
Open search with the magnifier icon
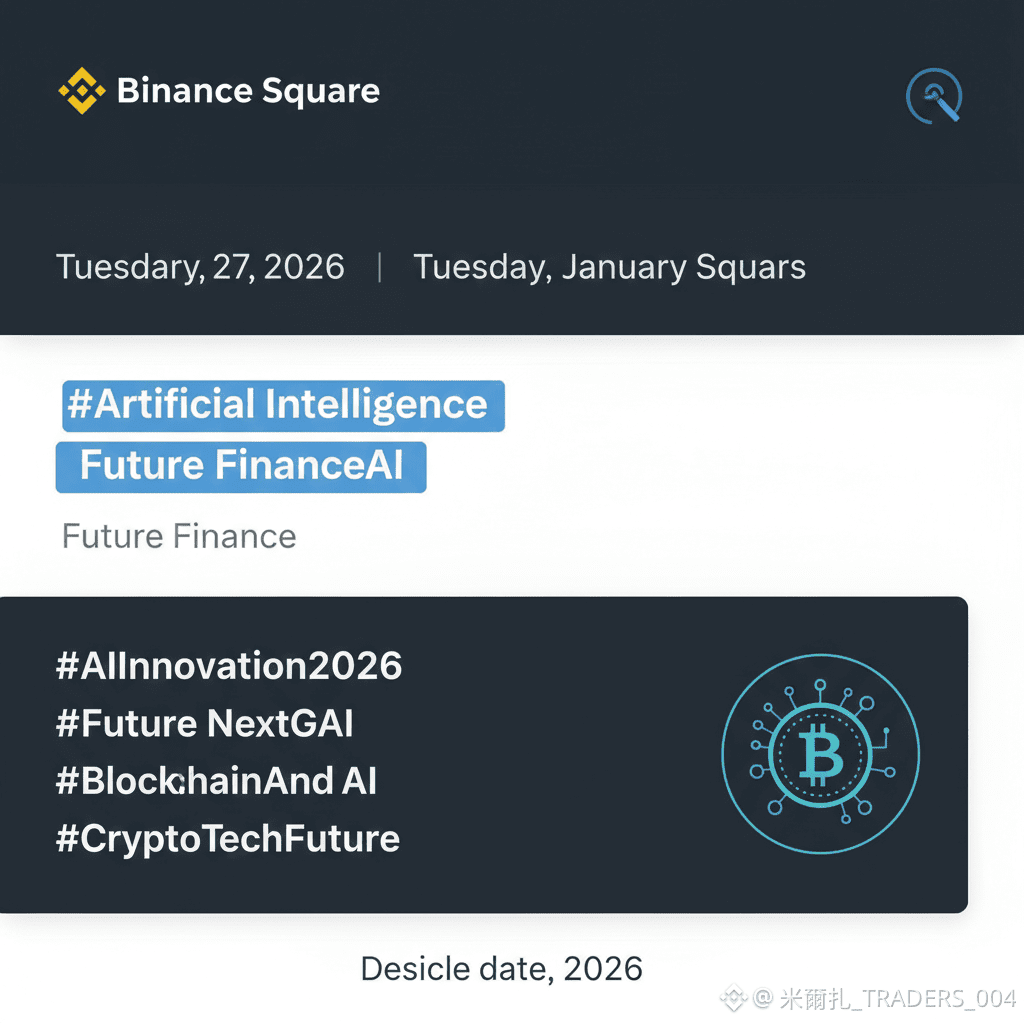[934, 96]
